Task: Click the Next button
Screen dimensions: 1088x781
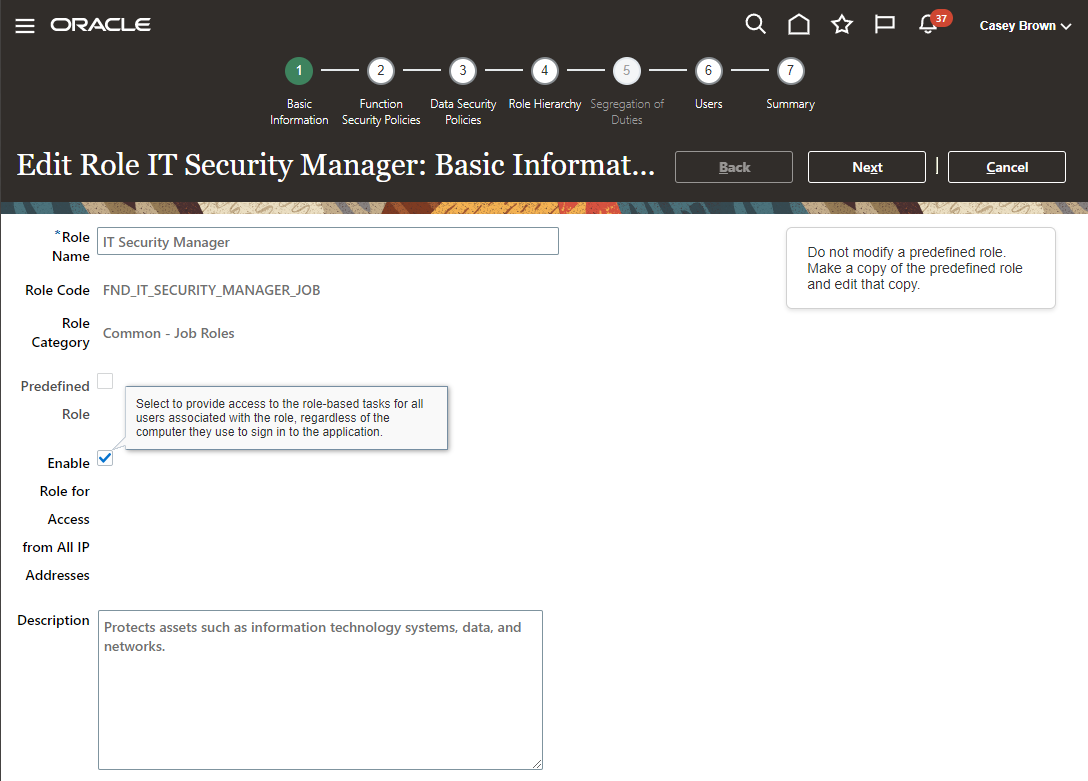Action: [867, 167]
